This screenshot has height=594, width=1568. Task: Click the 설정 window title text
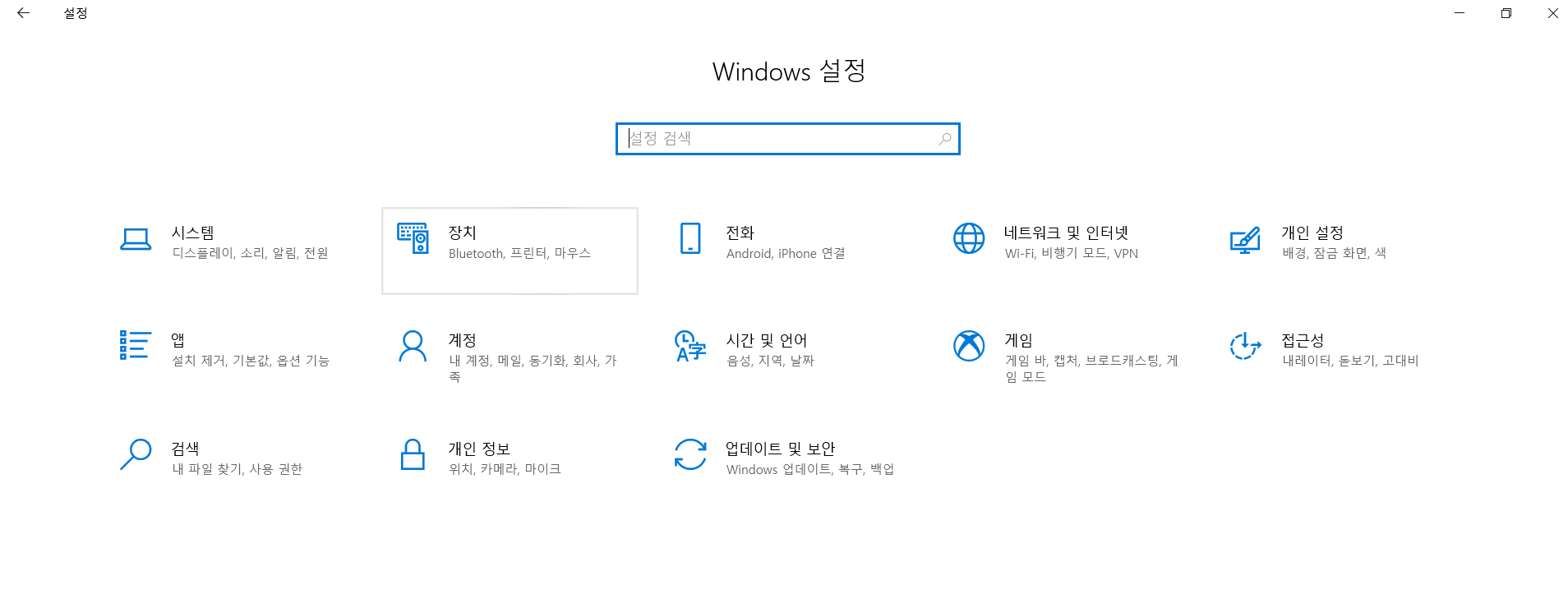(x=76, y=13)
